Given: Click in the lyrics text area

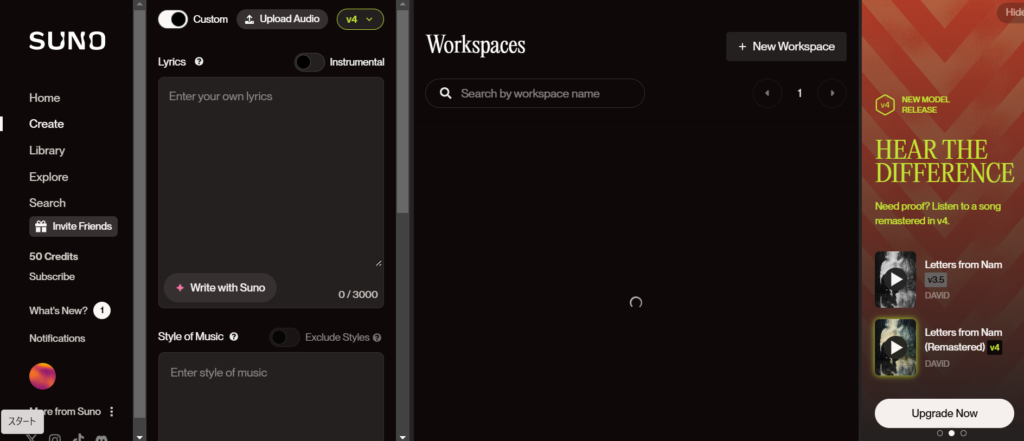Looking at the screenshot, I should click(271, 172).
